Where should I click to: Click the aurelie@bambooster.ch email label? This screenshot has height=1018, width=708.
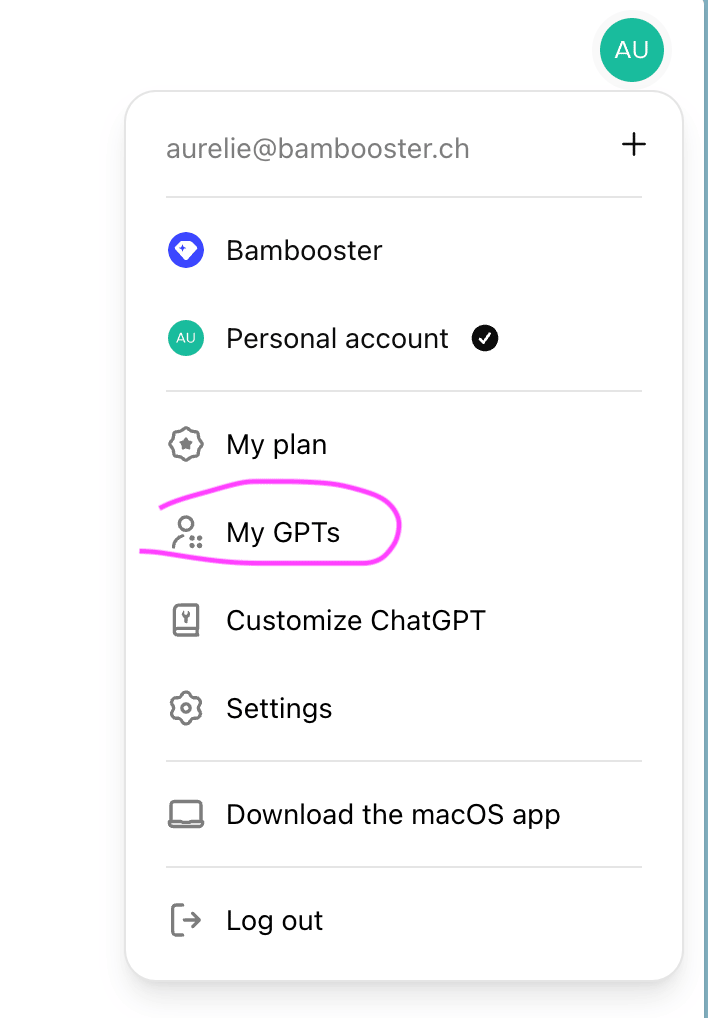(x=317, y=149)
